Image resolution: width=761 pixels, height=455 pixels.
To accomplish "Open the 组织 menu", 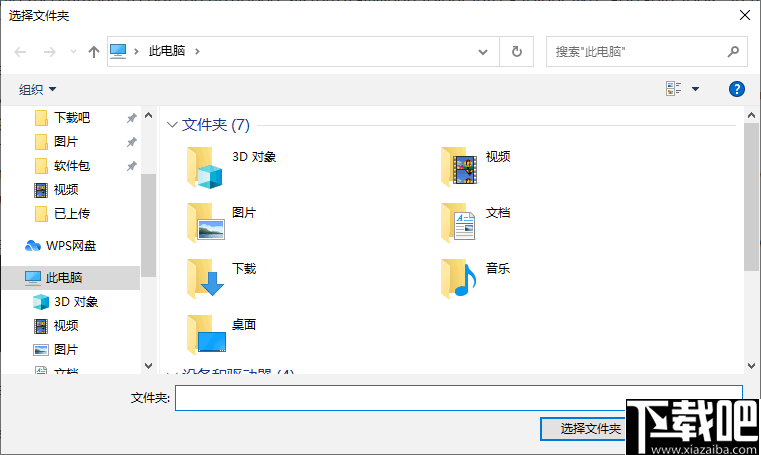I will point(37,89).
